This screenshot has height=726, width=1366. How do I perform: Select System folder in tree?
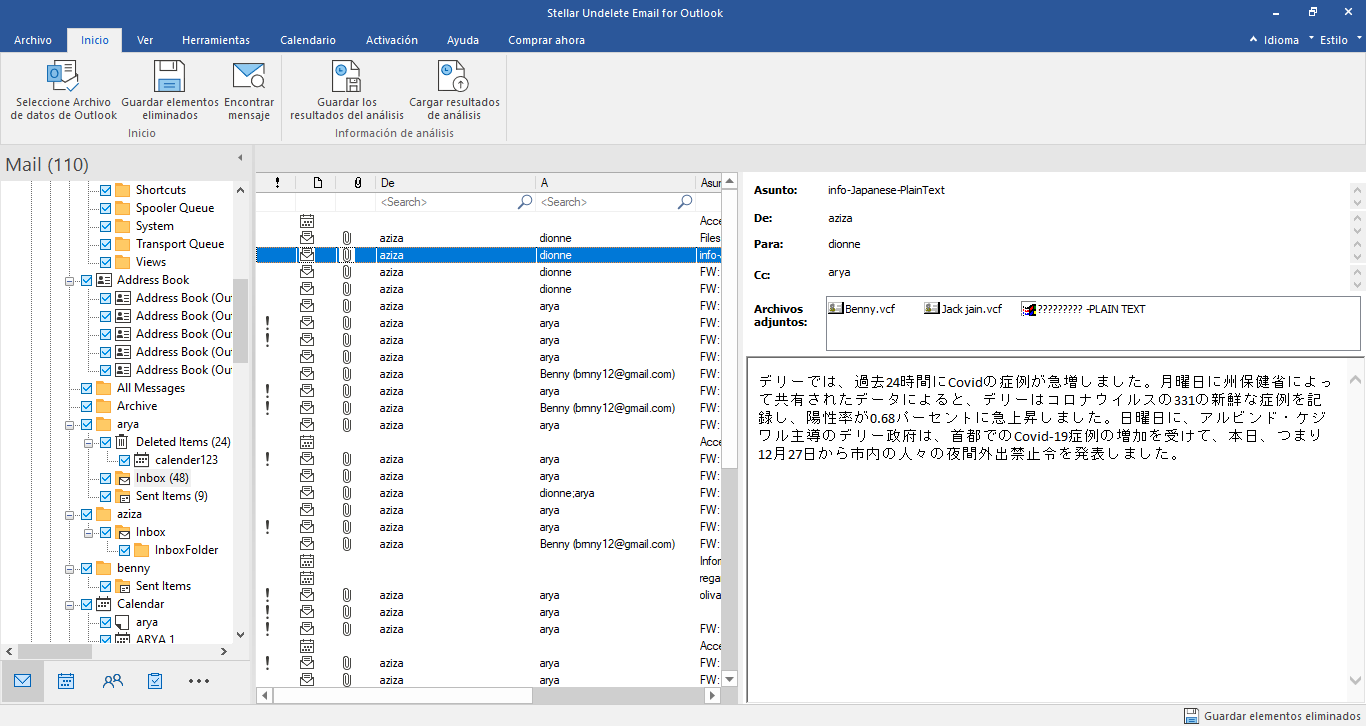tap(155, 226)
